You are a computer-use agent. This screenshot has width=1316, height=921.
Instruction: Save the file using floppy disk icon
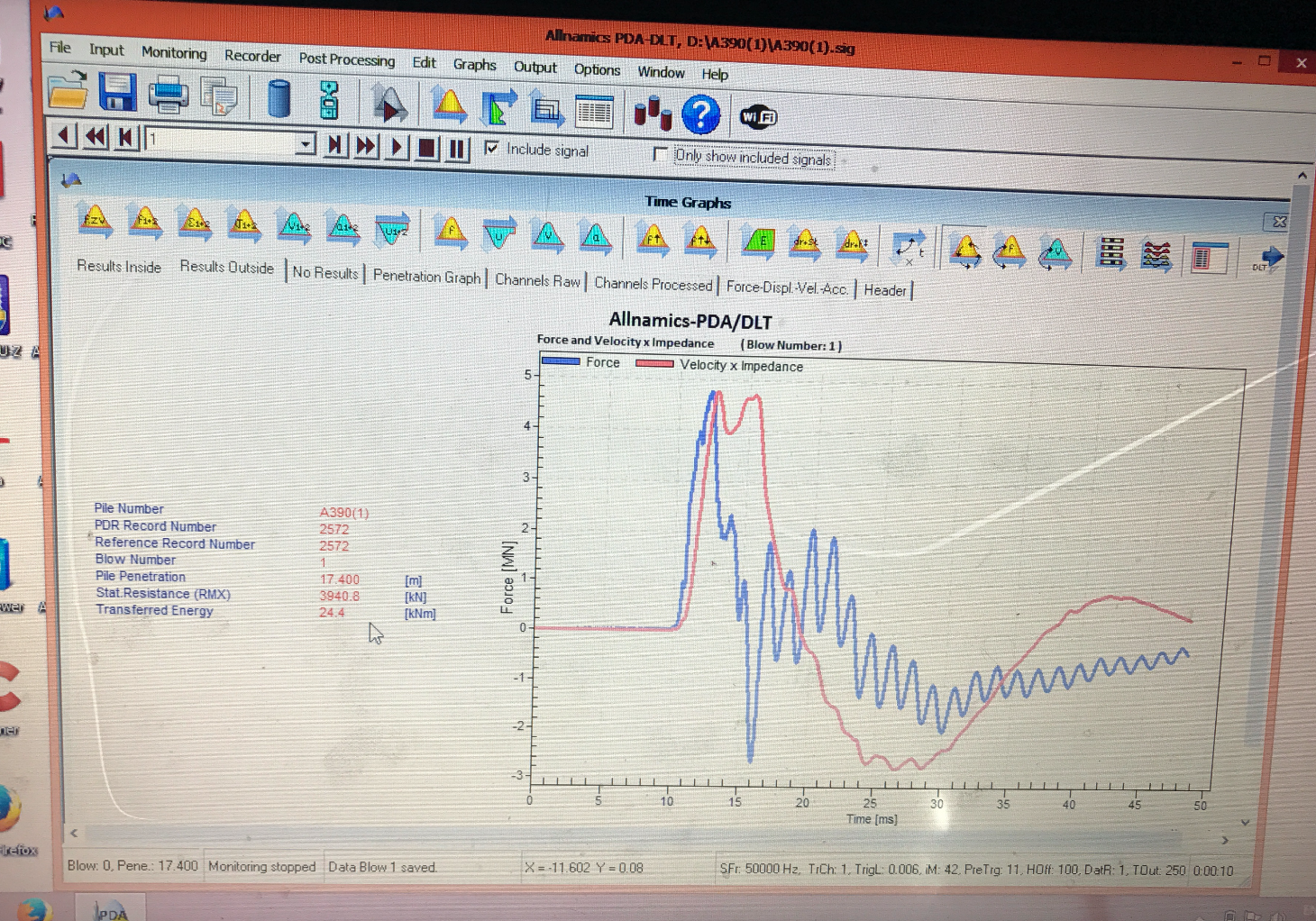(117, 92)
